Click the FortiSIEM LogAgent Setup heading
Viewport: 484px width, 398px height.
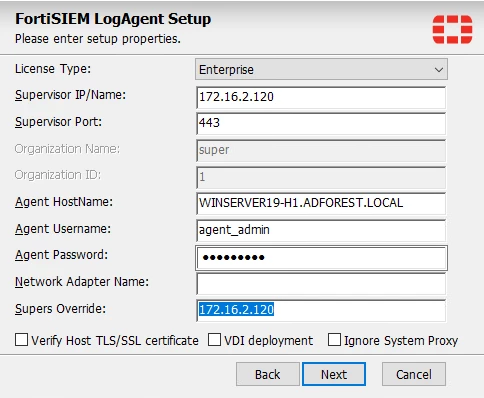coord(113,19)
